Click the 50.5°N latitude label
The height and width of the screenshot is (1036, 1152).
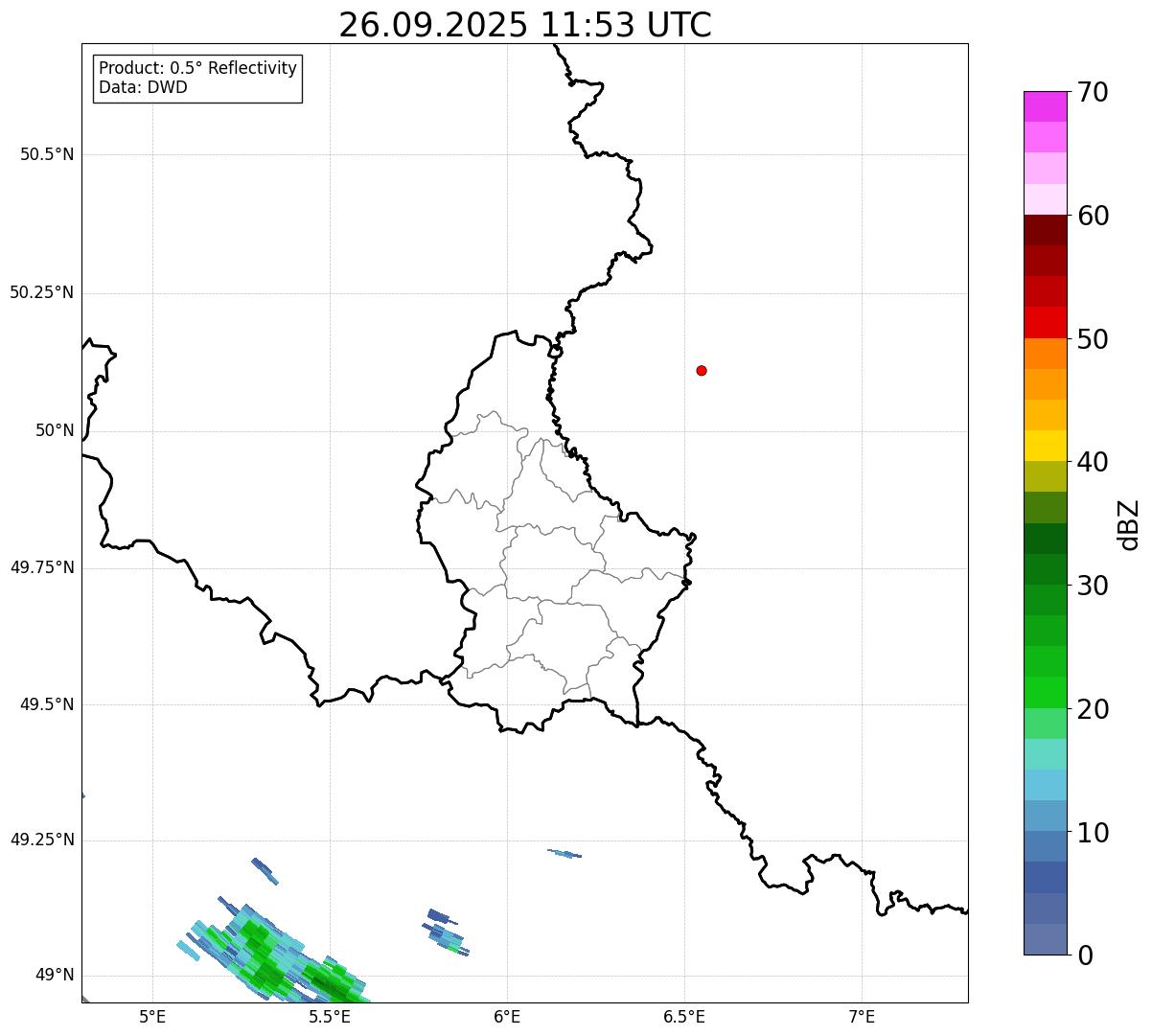click(x=47, y=154)
